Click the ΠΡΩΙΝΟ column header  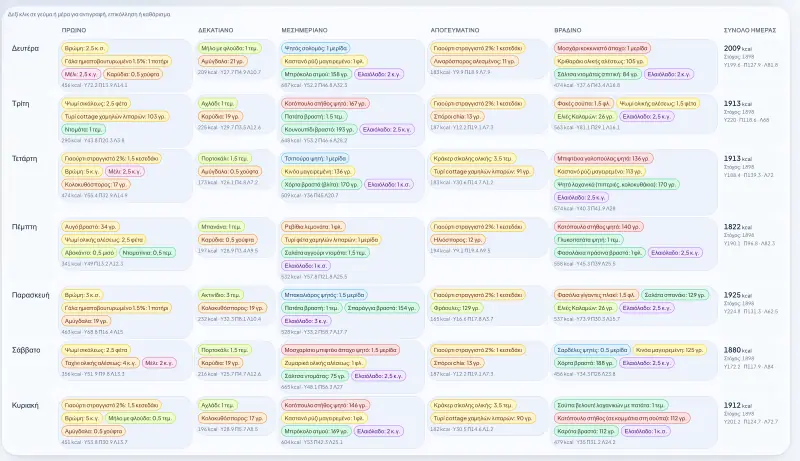click(x=74, y=30)
